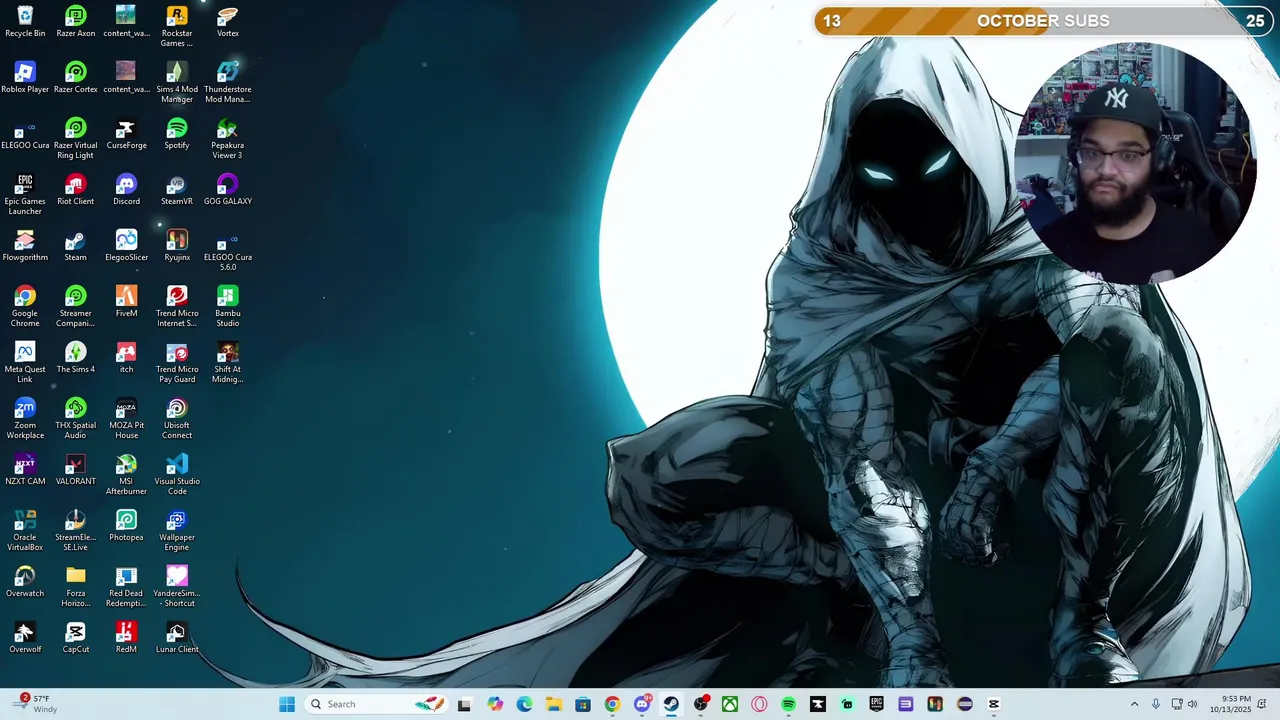Image resolution: width=1280 pixels, height=720 pixels.
Task: Open the Windows Start menu
Action: coord(287,704)
